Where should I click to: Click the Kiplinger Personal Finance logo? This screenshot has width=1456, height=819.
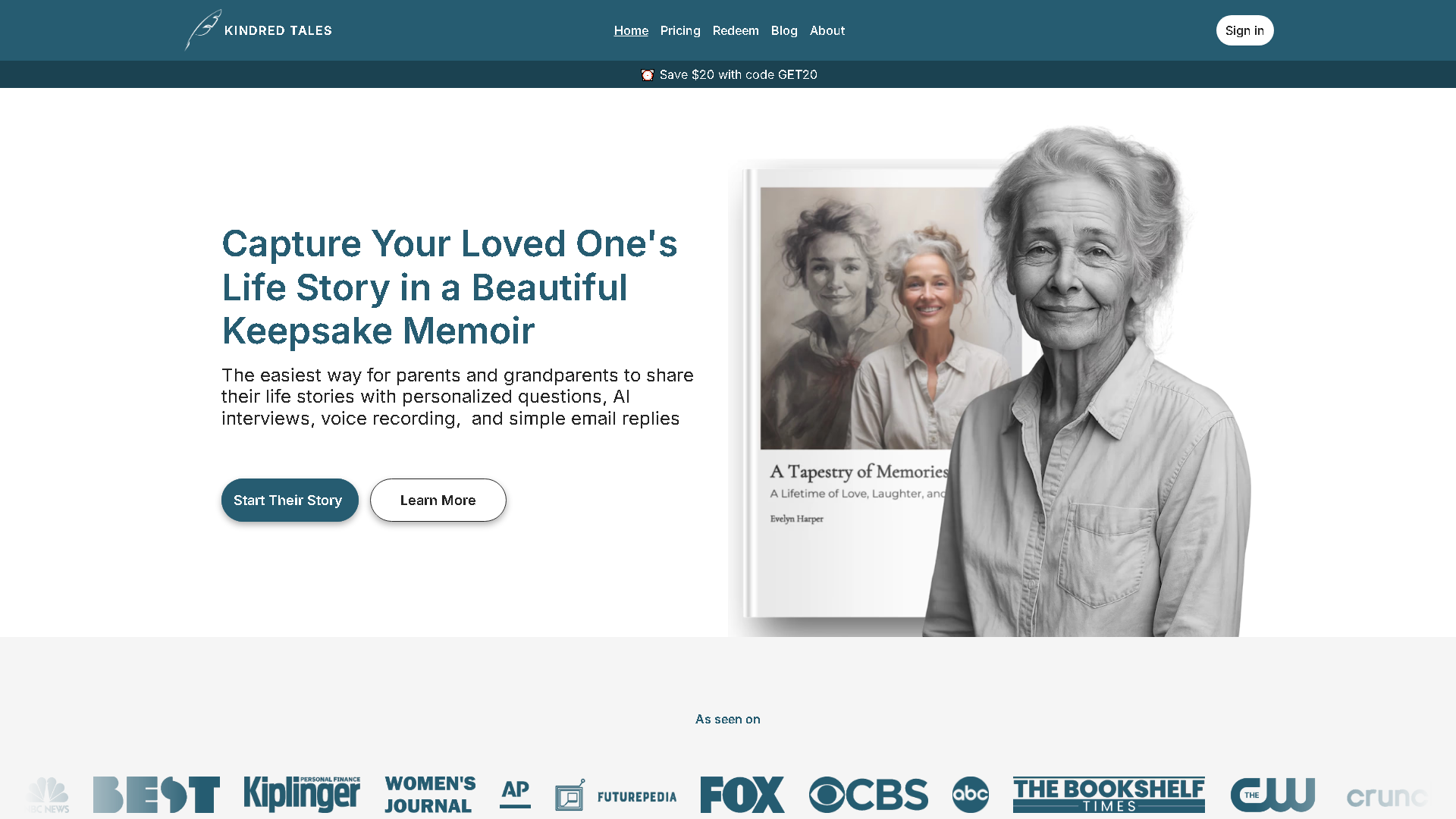pos(302,793)
